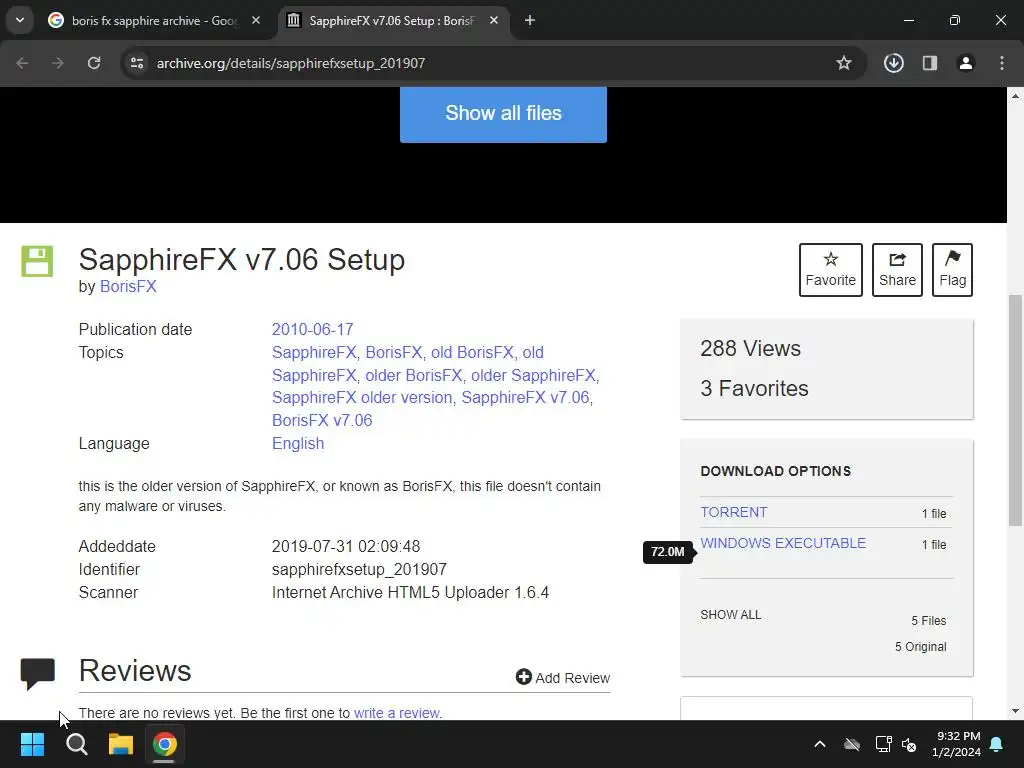Click the scrollbar down arrow
1024x768 pixels.
click(x=1015, y=711)
